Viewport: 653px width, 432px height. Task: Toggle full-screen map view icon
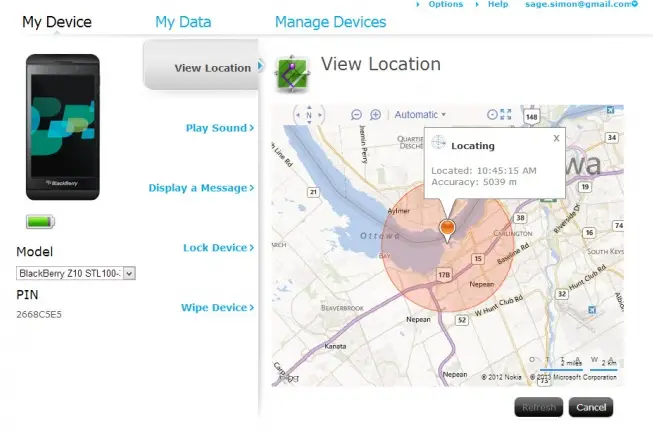(x=506, y=114)
